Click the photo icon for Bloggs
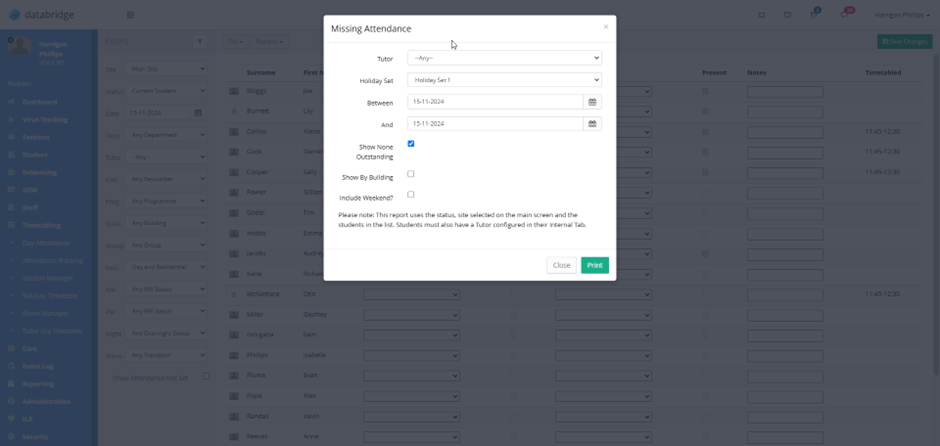Image resolution: width=940 pixels, height=446 pixels. 234,91
